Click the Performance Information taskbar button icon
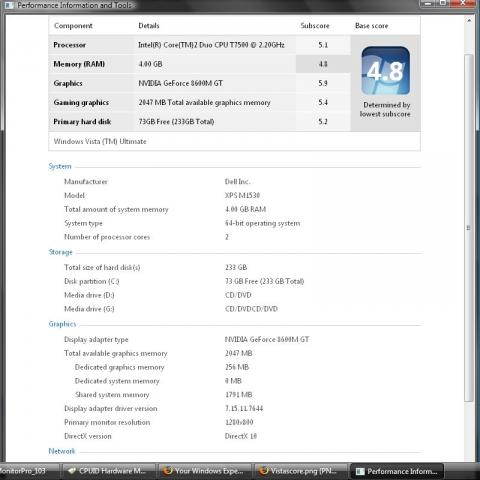 [x=360, y=471]
